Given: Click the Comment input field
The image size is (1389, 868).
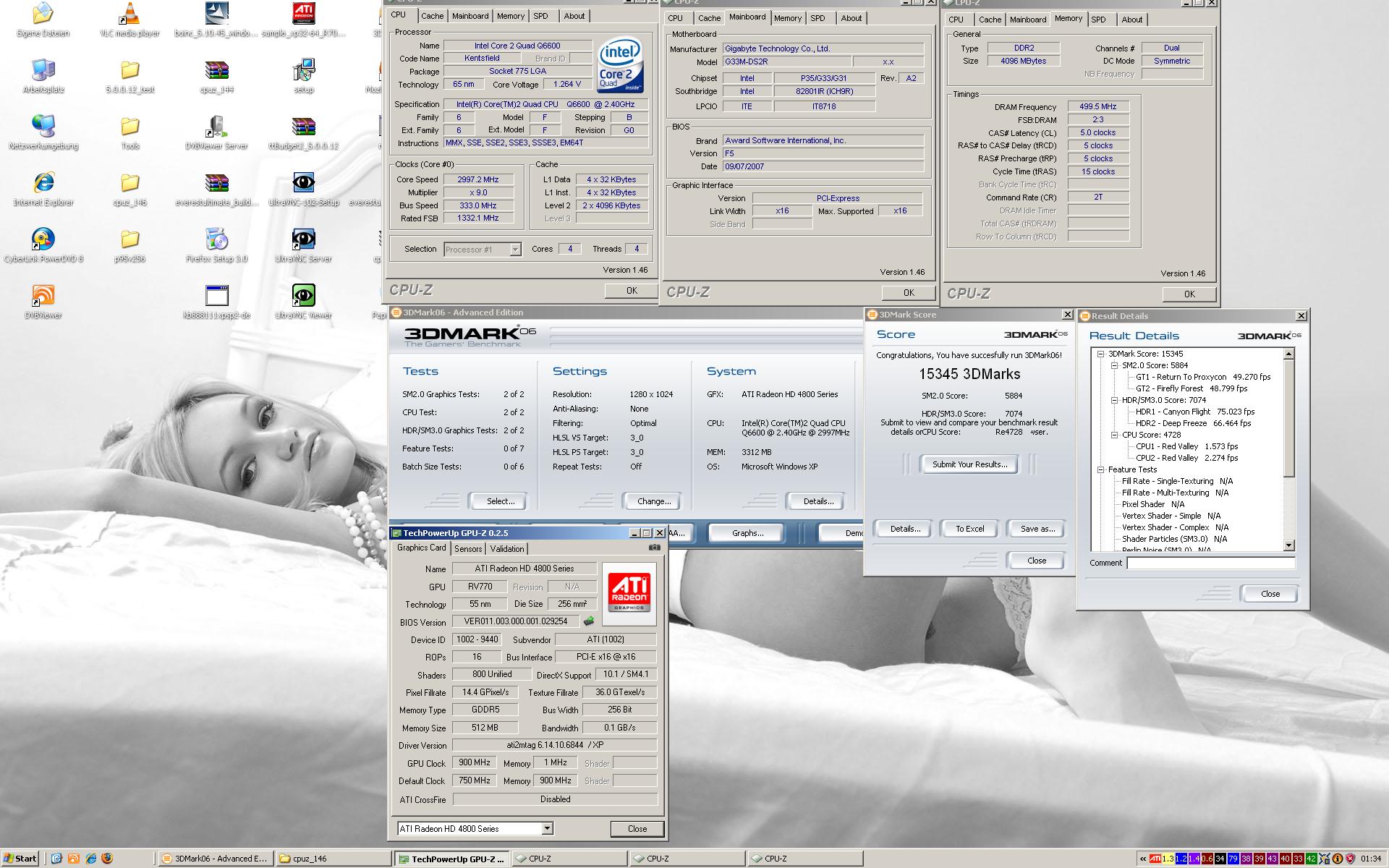Looking at the screenshot, I should (x=1210, y=563).
